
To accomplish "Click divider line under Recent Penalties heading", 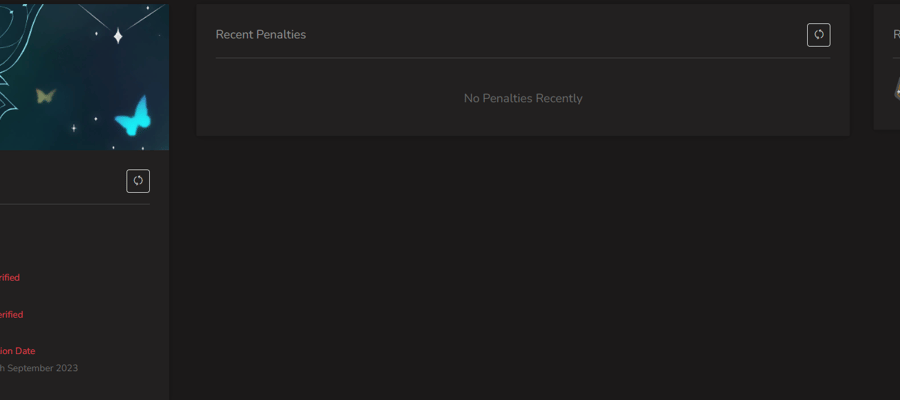I will pyautogui.click(x=523, y=57).
